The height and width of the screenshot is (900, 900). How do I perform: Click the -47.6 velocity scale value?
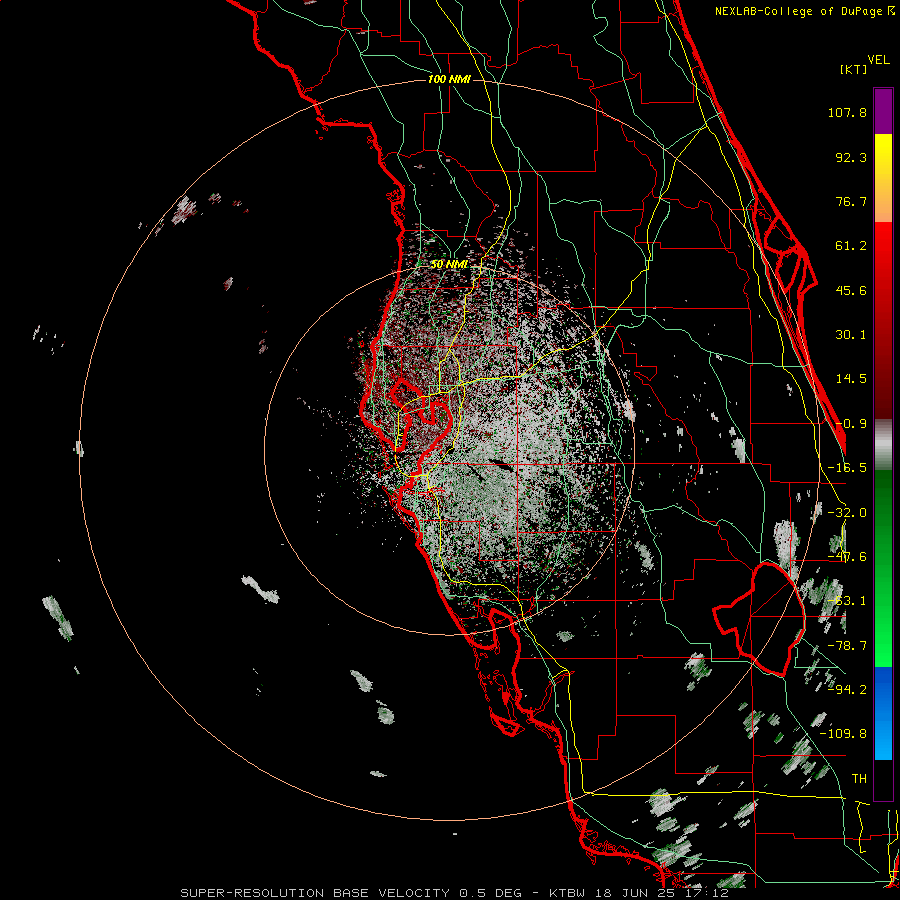(847, 557)
